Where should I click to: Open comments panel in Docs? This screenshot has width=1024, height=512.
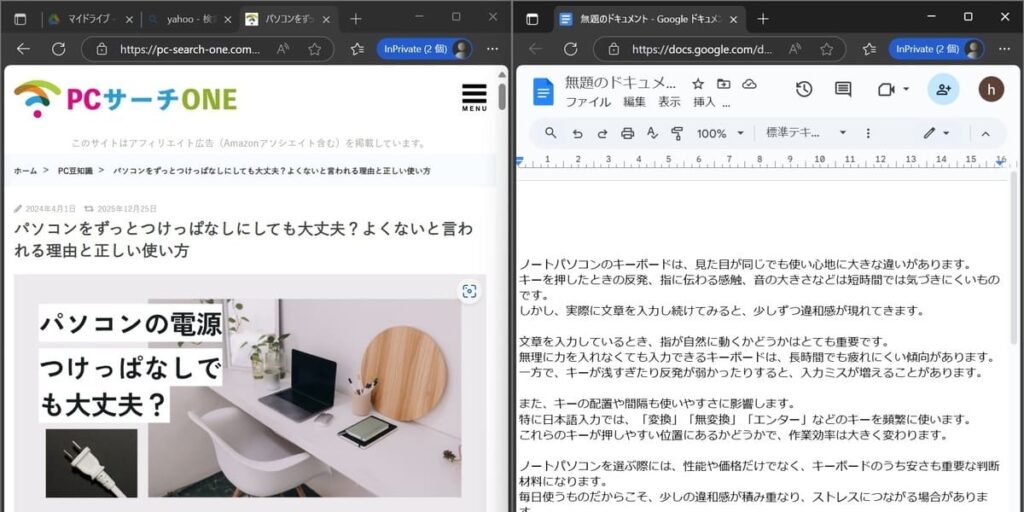coord(843,89)
